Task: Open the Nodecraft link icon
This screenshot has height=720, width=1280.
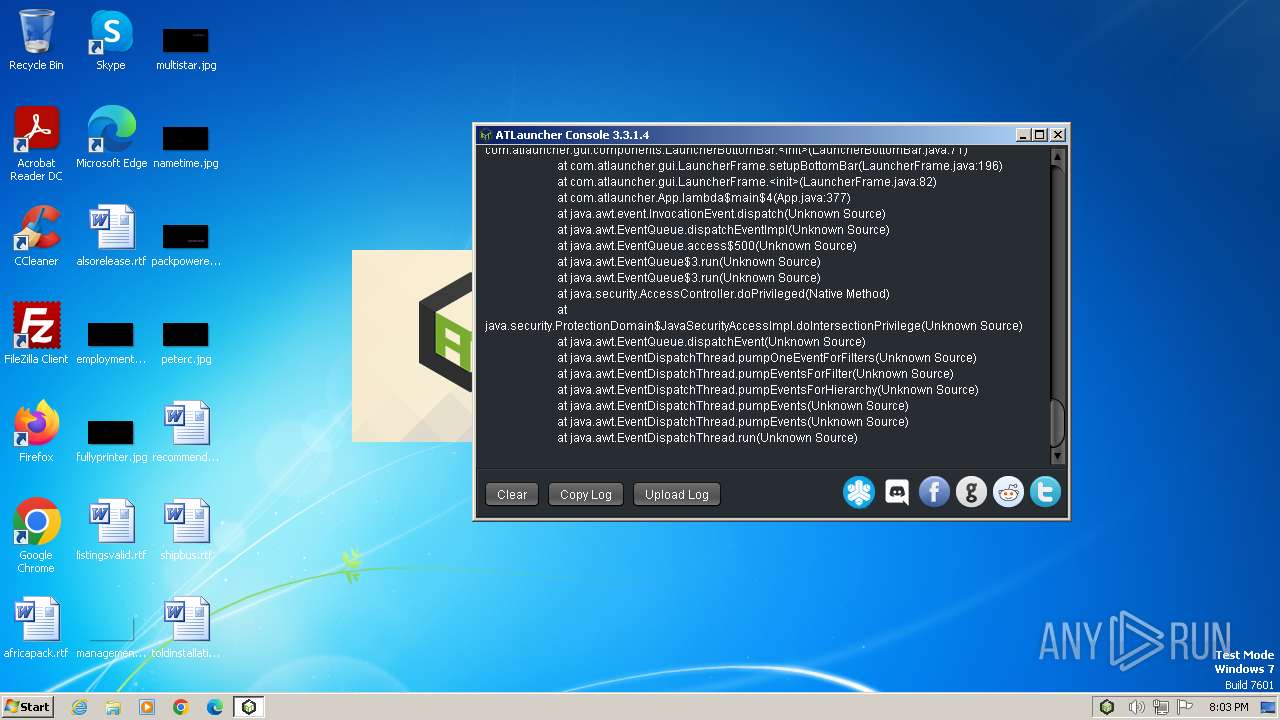Action: [x=859, y=492]
